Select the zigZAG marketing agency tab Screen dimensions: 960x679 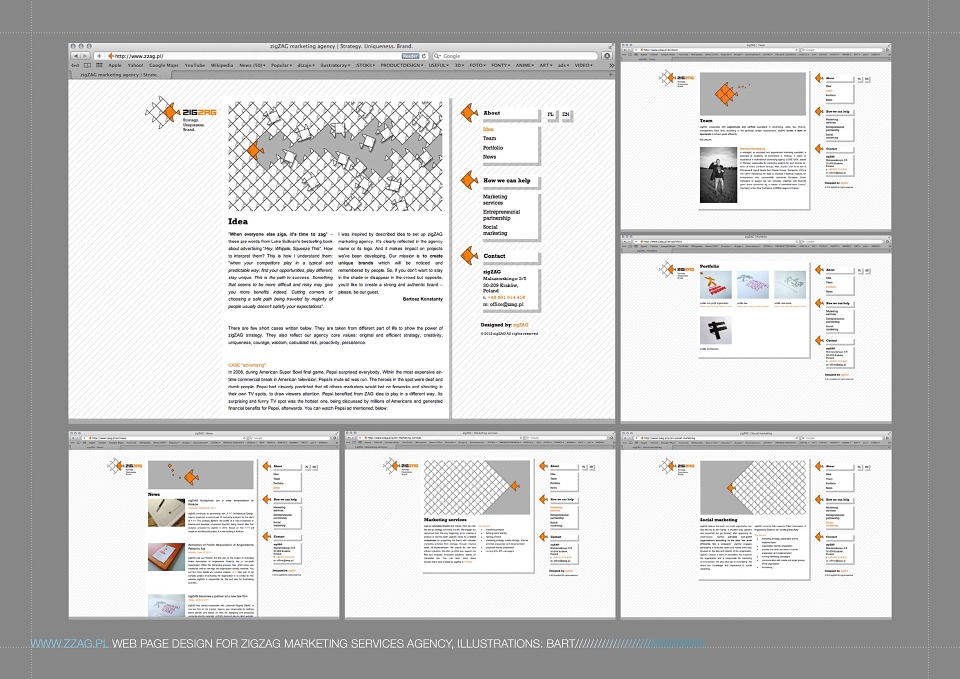point(120,74)
